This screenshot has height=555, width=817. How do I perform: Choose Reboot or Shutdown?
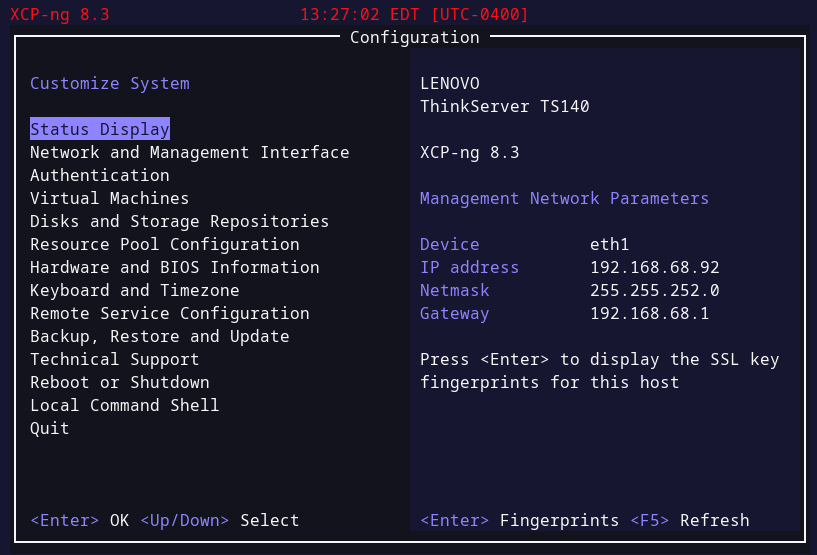(x=120, y=382)
